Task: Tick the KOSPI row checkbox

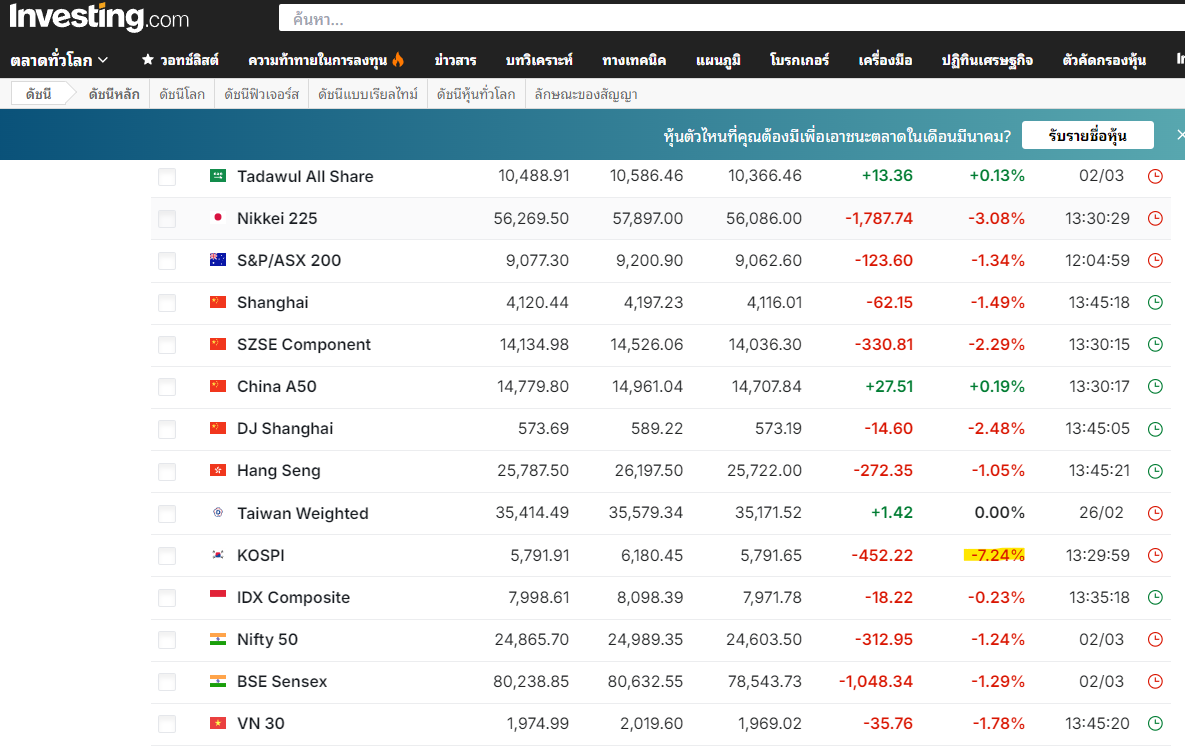Action: pos(167,556)
